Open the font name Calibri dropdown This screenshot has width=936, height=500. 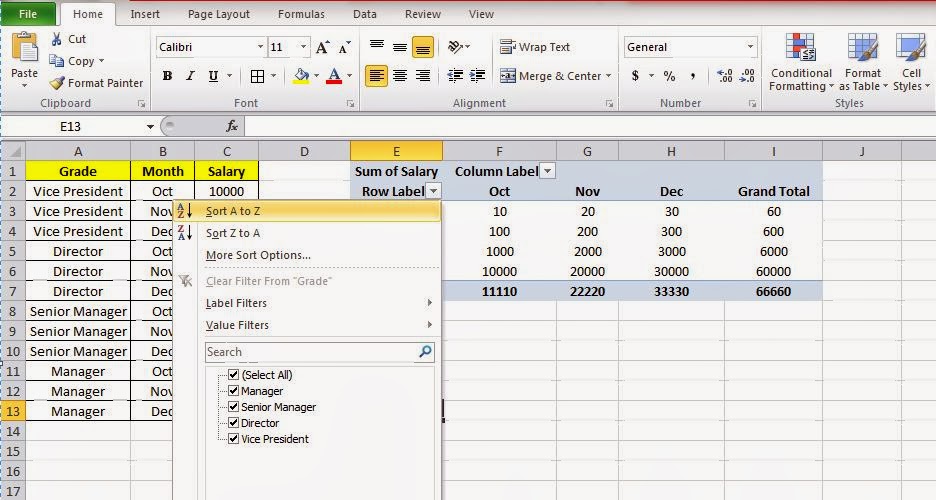coord(260,47)
